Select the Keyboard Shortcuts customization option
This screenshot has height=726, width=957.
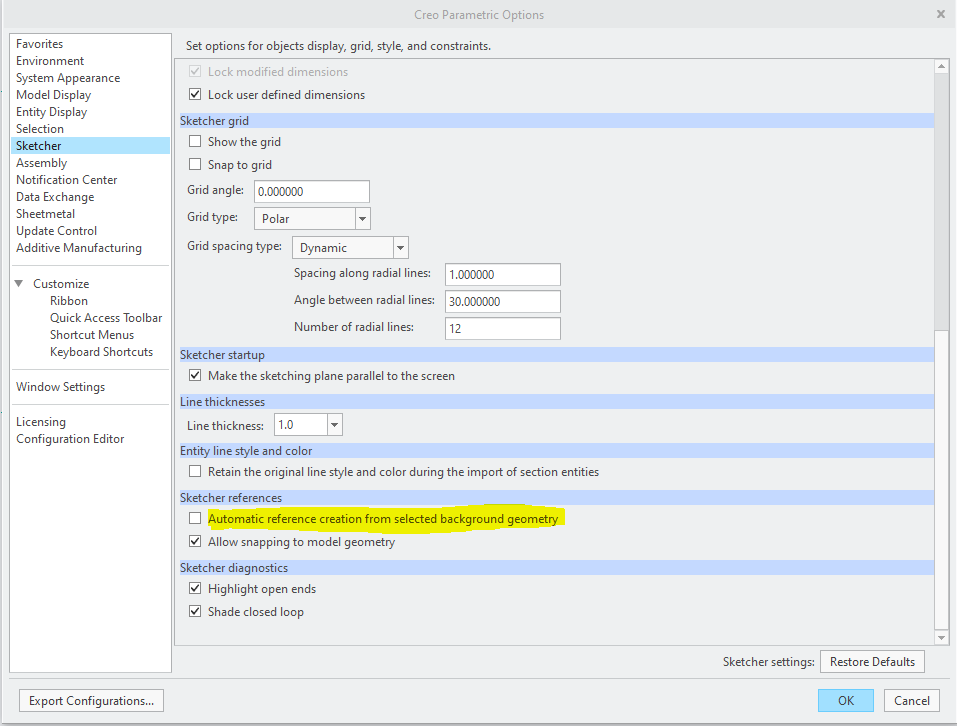(x=101, y=351)
